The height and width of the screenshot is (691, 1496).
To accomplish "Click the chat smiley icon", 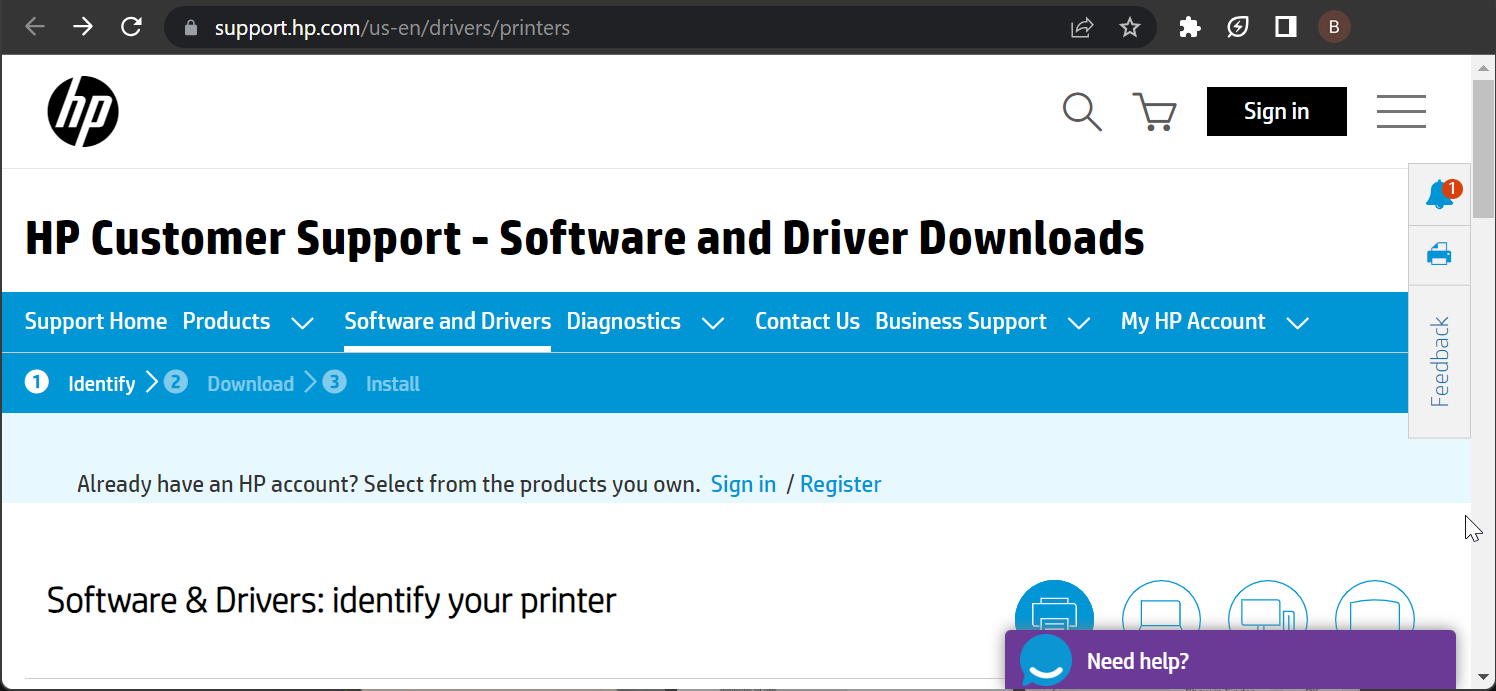I will point(1045,661).
